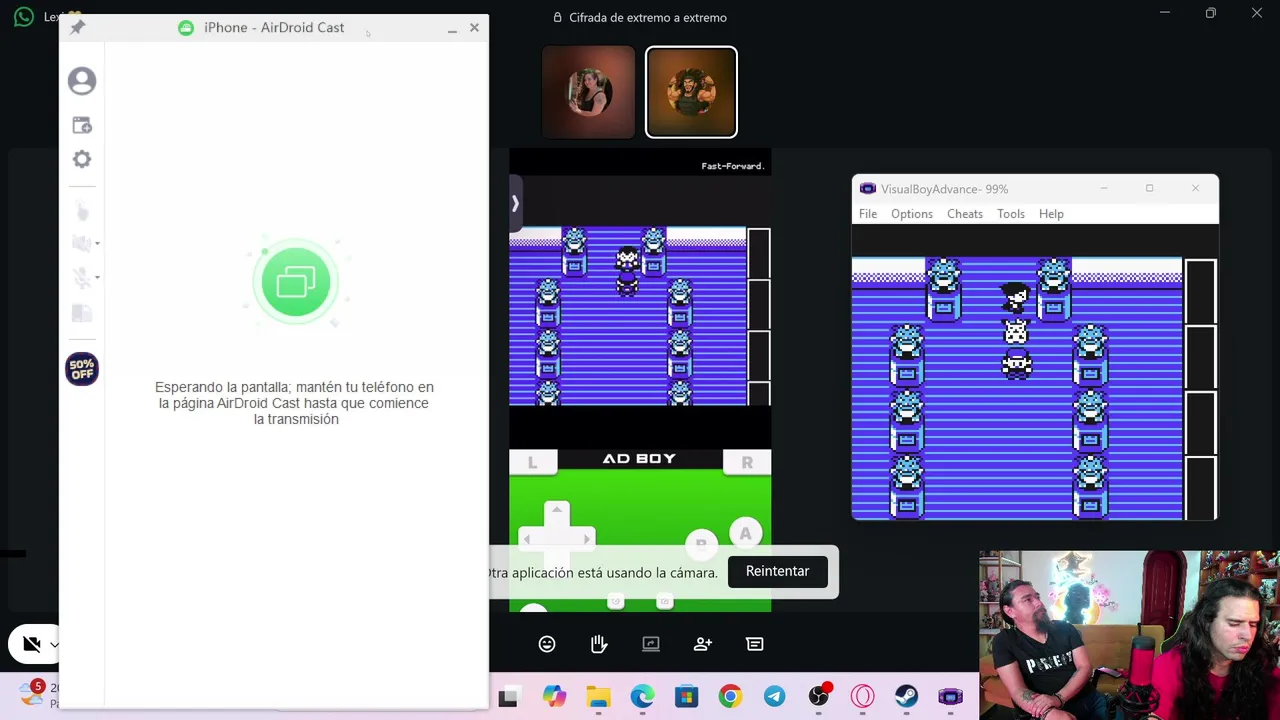
Task: Open the AirDroid Cast account profile
Action: click(x=82, y=81)
